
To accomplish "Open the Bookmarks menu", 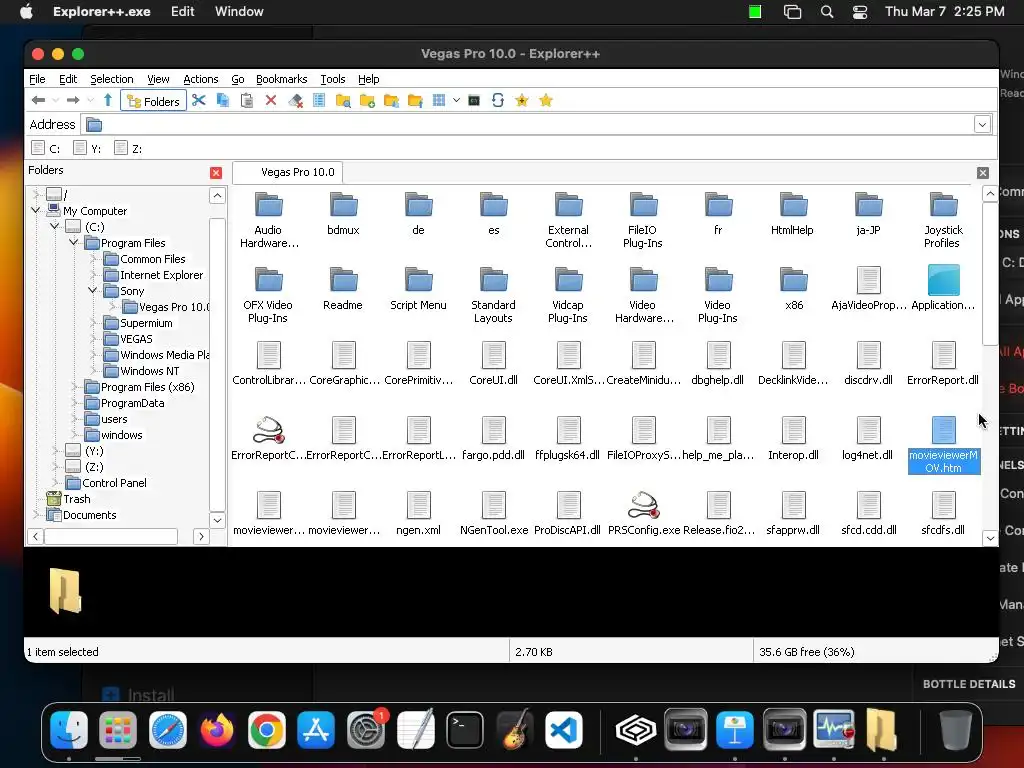I will click(x=281, y=79).
